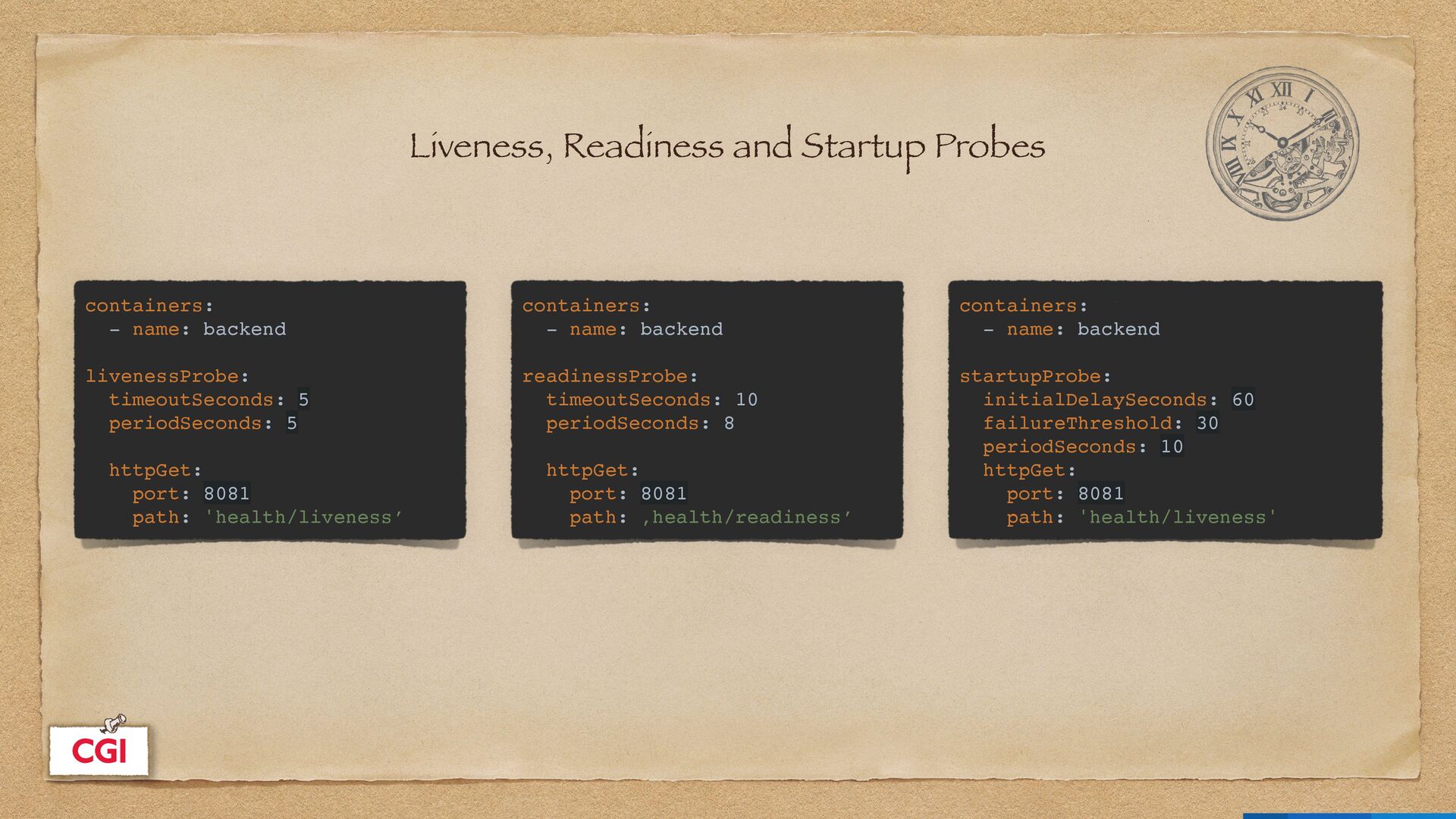The height and width of the screenshot is (819, 1456).
Task: Click port 8081 in the liveness block
Action: pos(226,494)
